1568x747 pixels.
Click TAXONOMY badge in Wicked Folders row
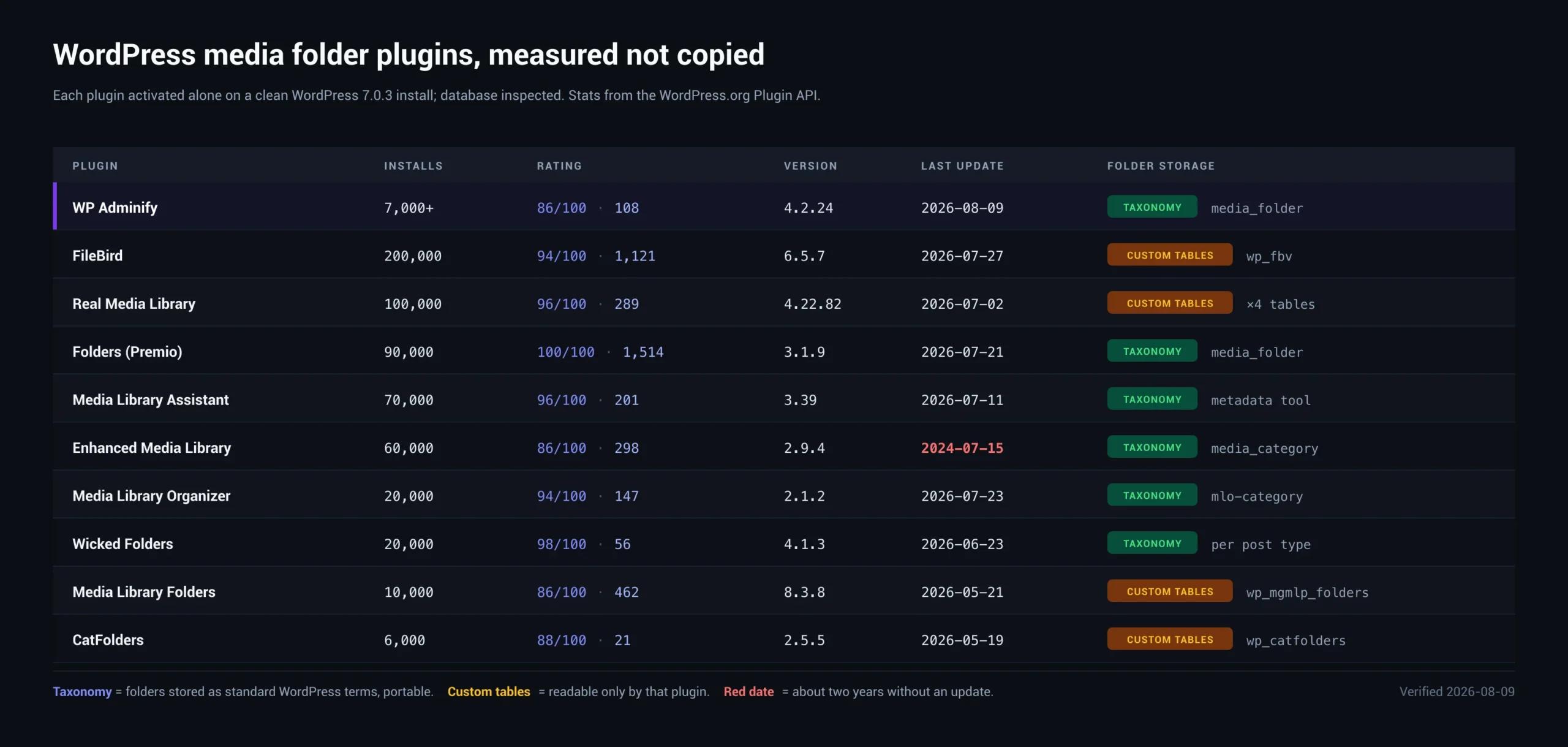pyautogui.click(x=1152, y=543)
